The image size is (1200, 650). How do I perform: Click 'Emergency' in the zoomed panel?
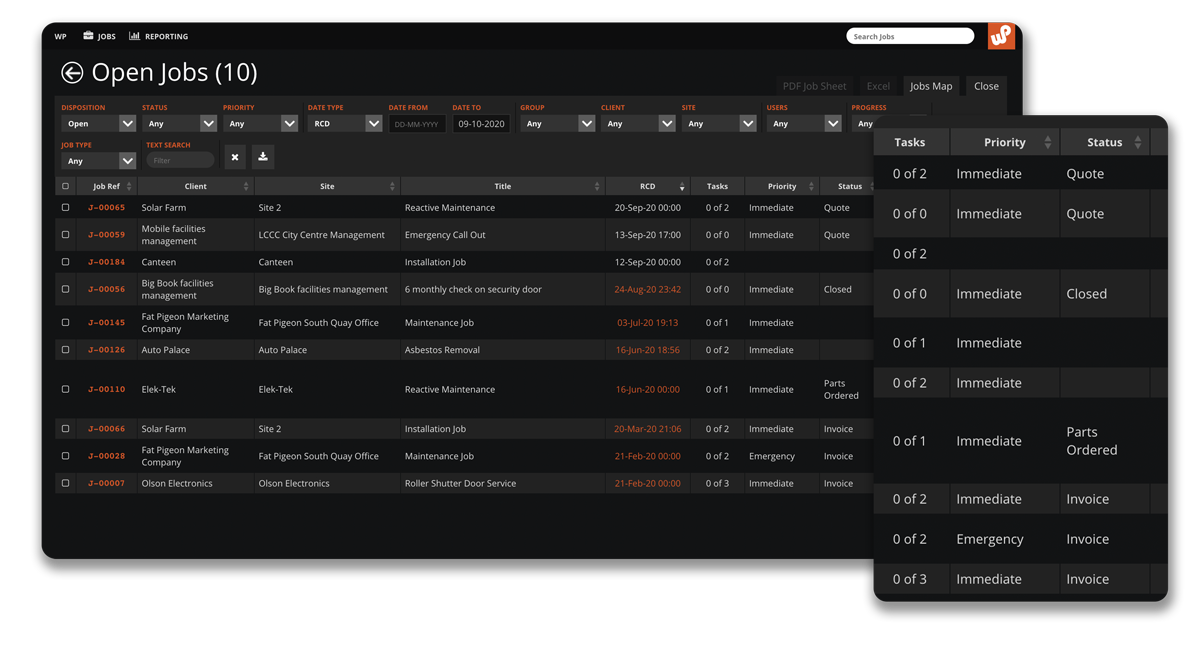[990, 539]
